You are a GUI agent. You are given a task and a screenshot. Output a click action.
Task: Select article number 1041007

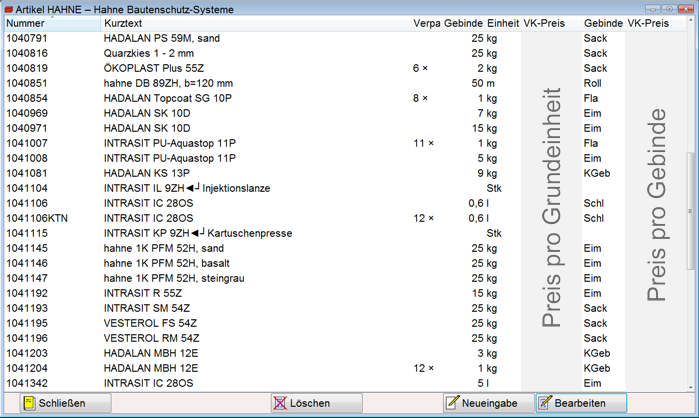[345, 143]
